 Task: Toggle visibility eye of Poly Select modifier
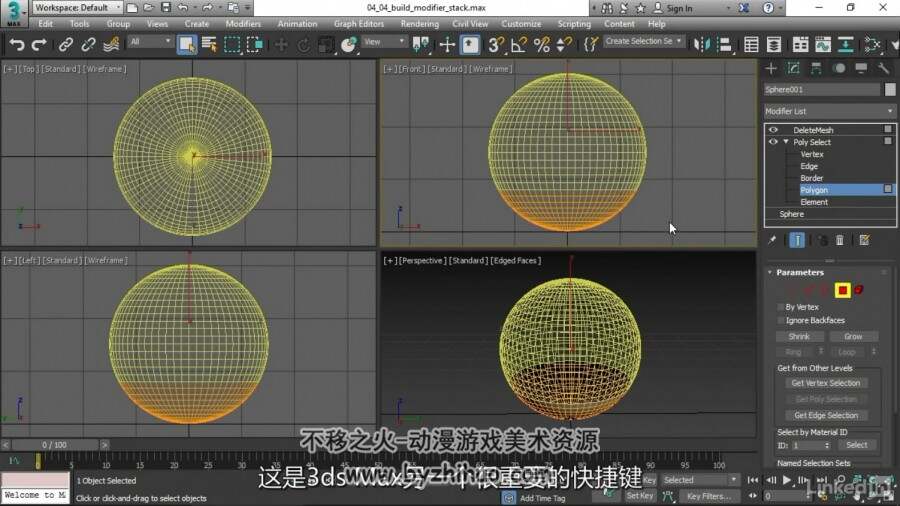tap(773, 142)
